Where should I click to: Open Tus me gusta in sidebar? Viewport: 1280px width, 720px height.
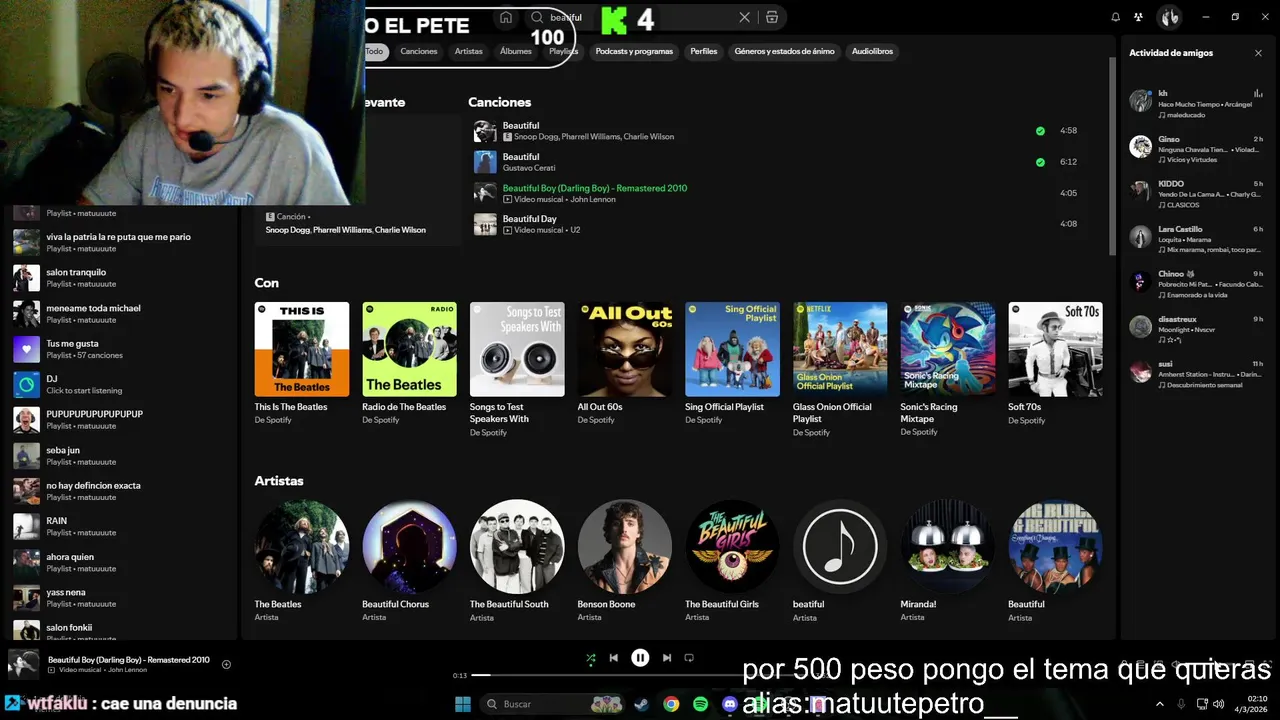(x=121, y=349)
